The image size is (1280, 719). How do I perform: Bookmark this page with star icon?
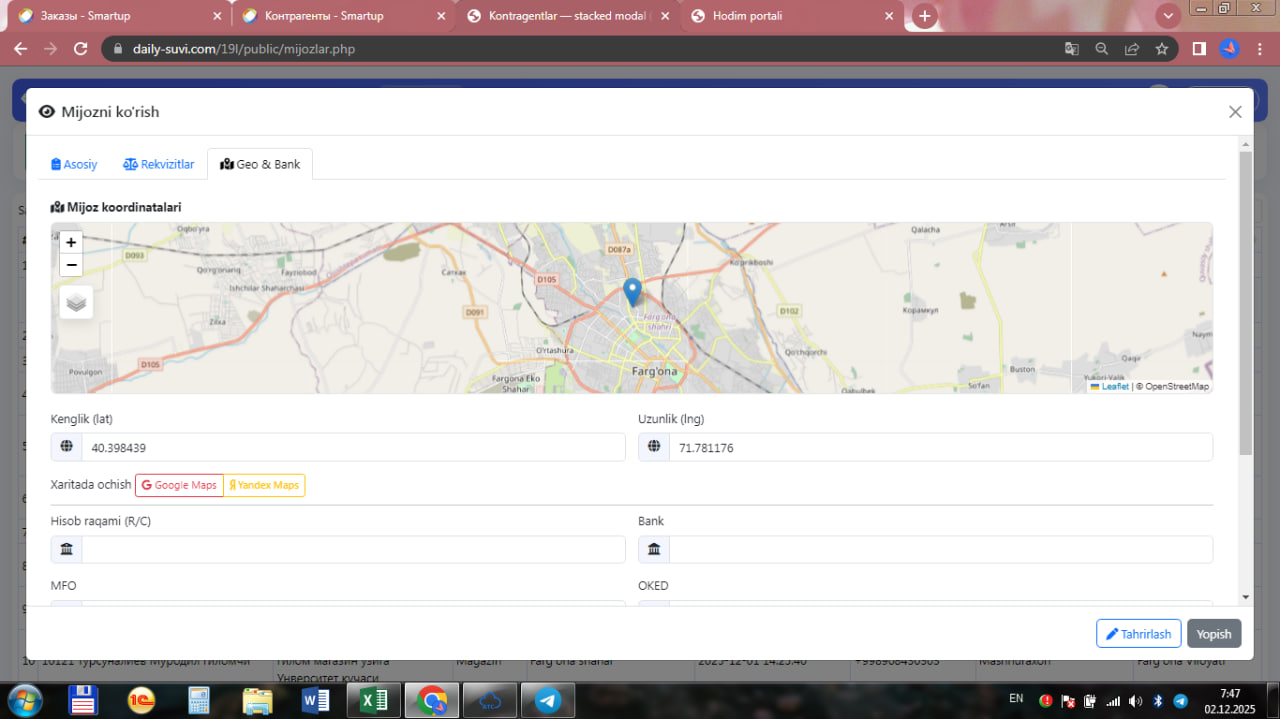tap(1162, 48)
